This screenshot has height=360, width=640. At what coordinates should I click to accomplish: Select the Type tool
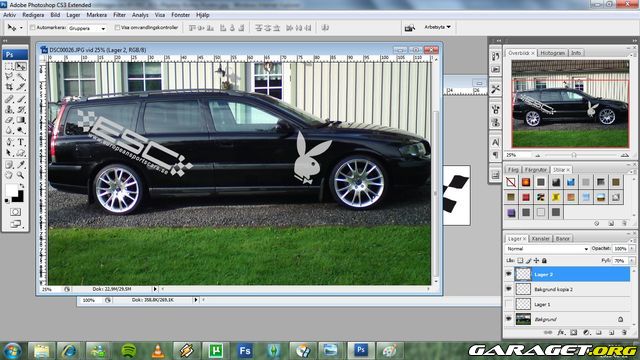tap(21, 142)
